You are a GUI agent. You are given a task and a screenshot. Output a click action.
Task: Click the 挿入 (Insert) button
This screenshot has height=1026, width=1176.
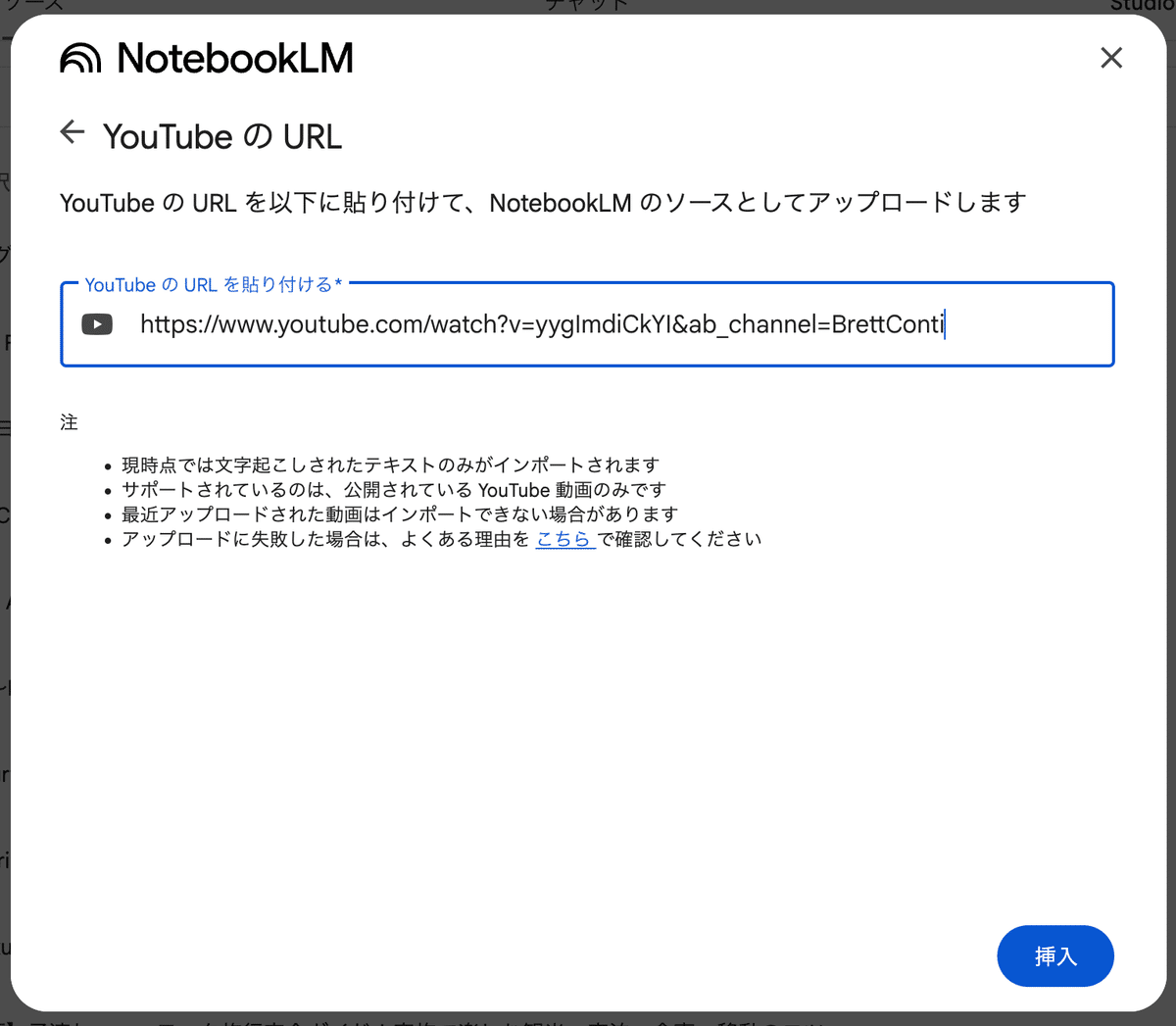(x=1055, y=956)
